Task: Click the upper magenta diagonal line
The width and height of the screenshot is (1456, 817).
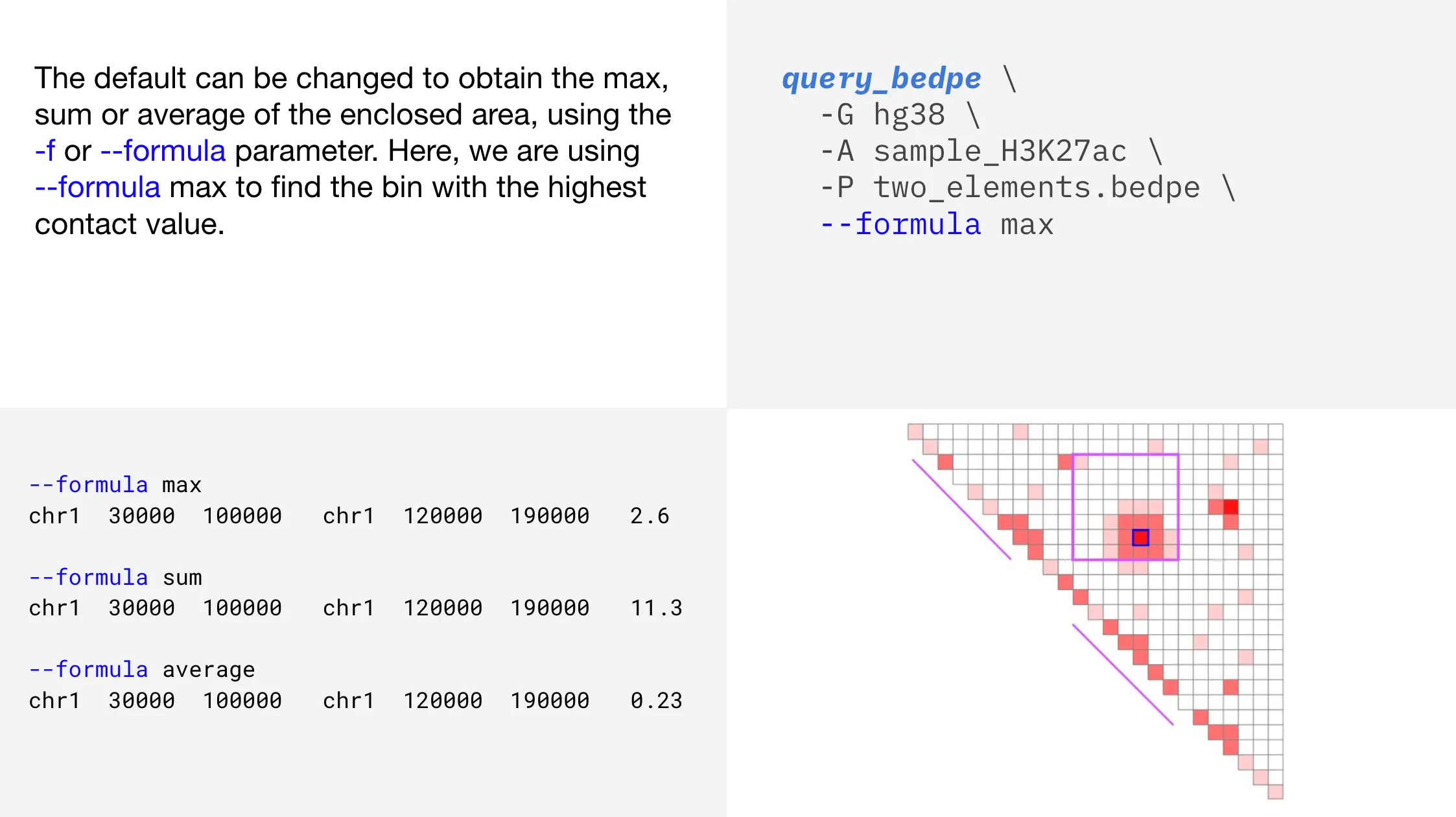Action: 961,510
